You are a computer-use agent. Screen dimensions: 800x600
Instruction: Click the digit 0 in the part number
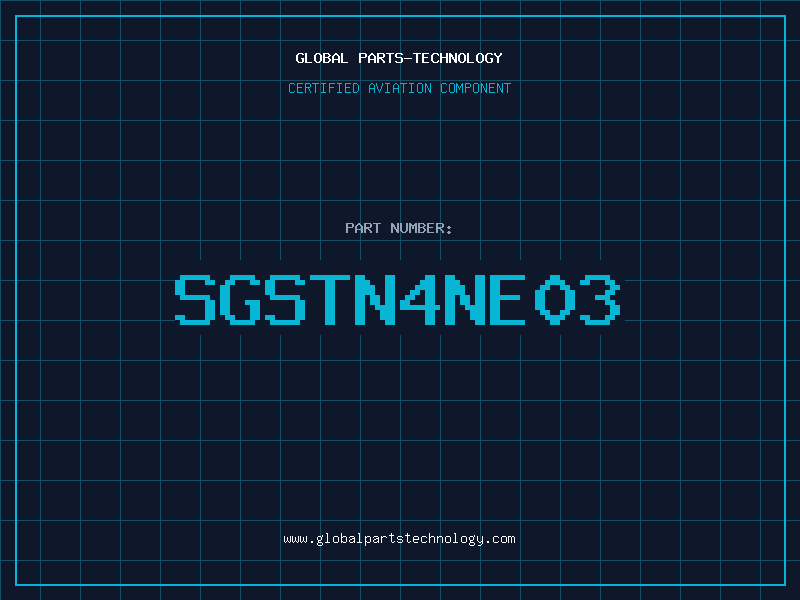tap(555, 299)
